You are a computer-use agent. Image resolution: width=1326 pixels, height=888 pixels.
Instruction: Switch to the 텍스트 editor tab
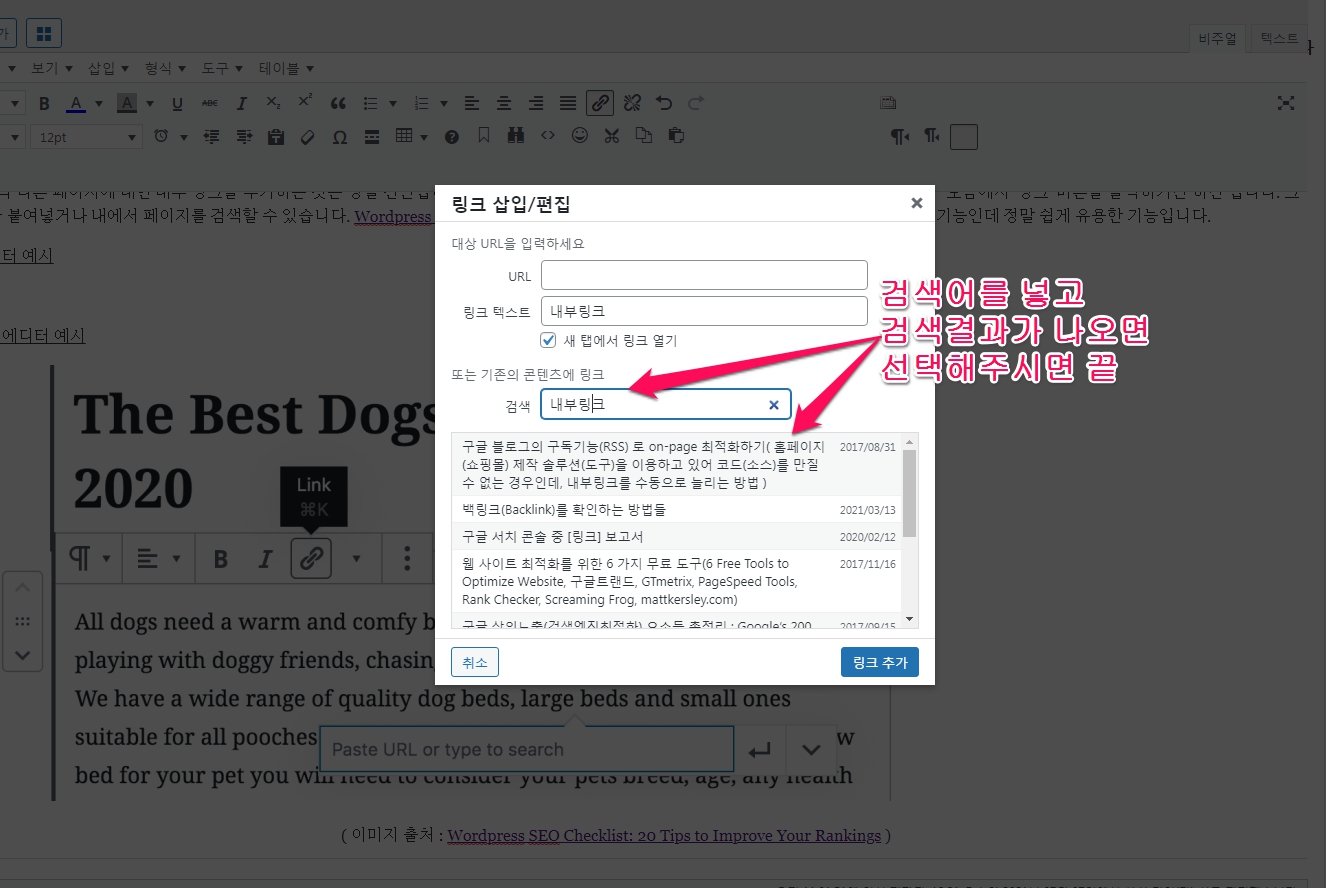click(x=1278, y=39)
